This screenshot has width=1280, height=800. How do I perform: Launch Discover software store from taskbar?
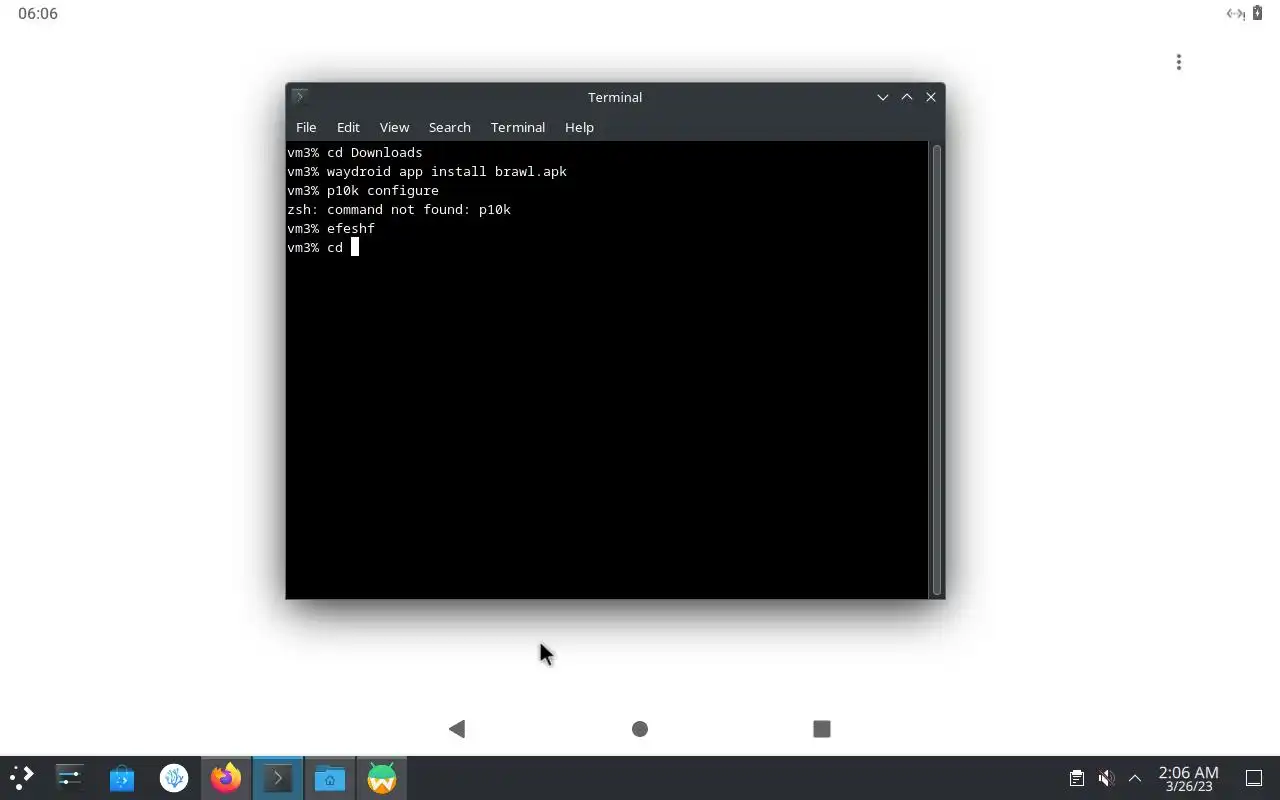point(122,778)
